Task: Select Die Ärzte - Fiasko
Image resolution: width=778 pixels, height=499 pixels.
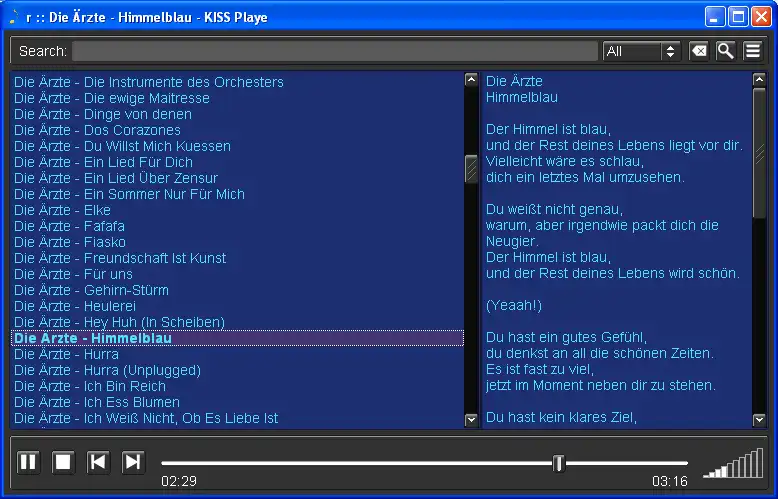Action: 237,242
